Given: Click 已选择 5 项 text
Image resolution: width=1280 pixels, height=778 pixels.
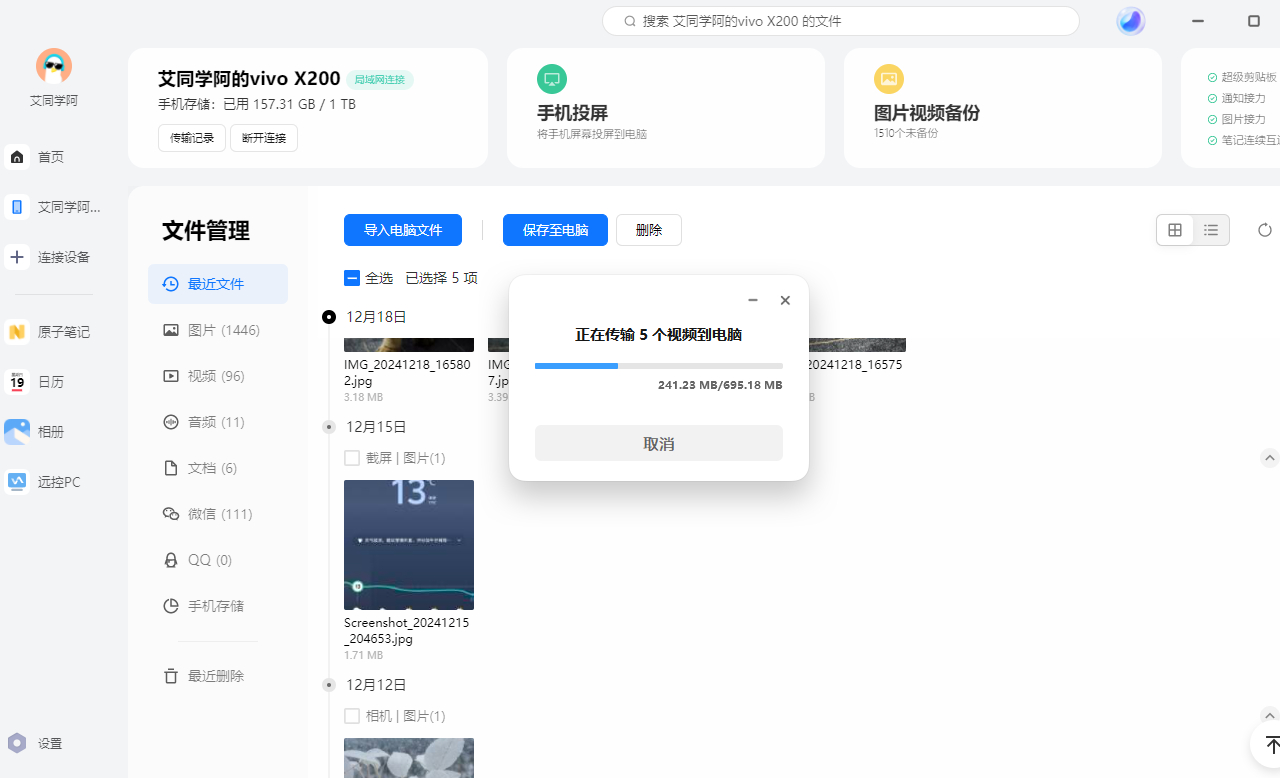Looking at the screenshot, I should point(441,278).
